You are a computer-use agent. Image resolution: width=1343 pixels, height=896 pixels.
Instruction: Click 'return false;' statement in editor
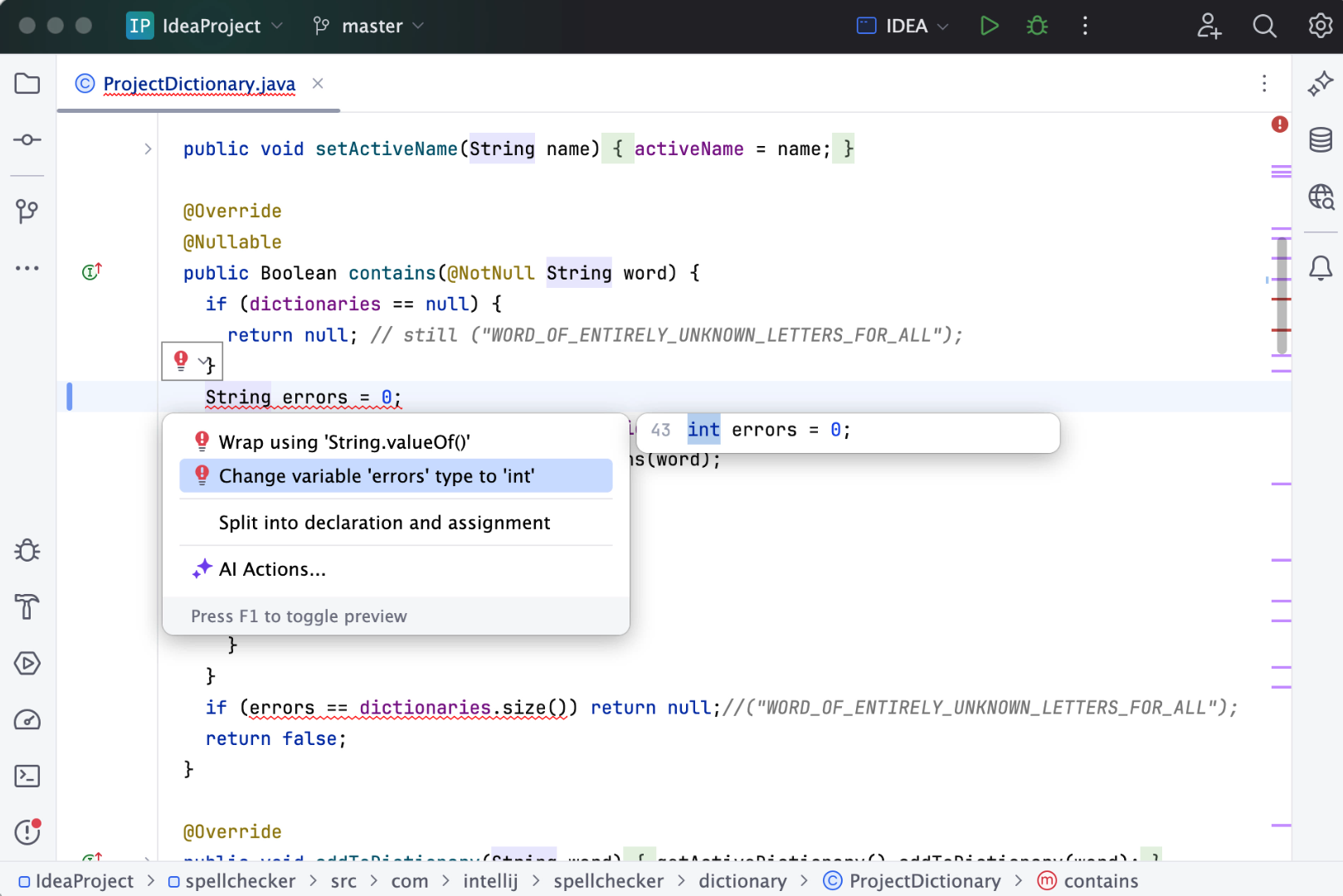[275, 738]
